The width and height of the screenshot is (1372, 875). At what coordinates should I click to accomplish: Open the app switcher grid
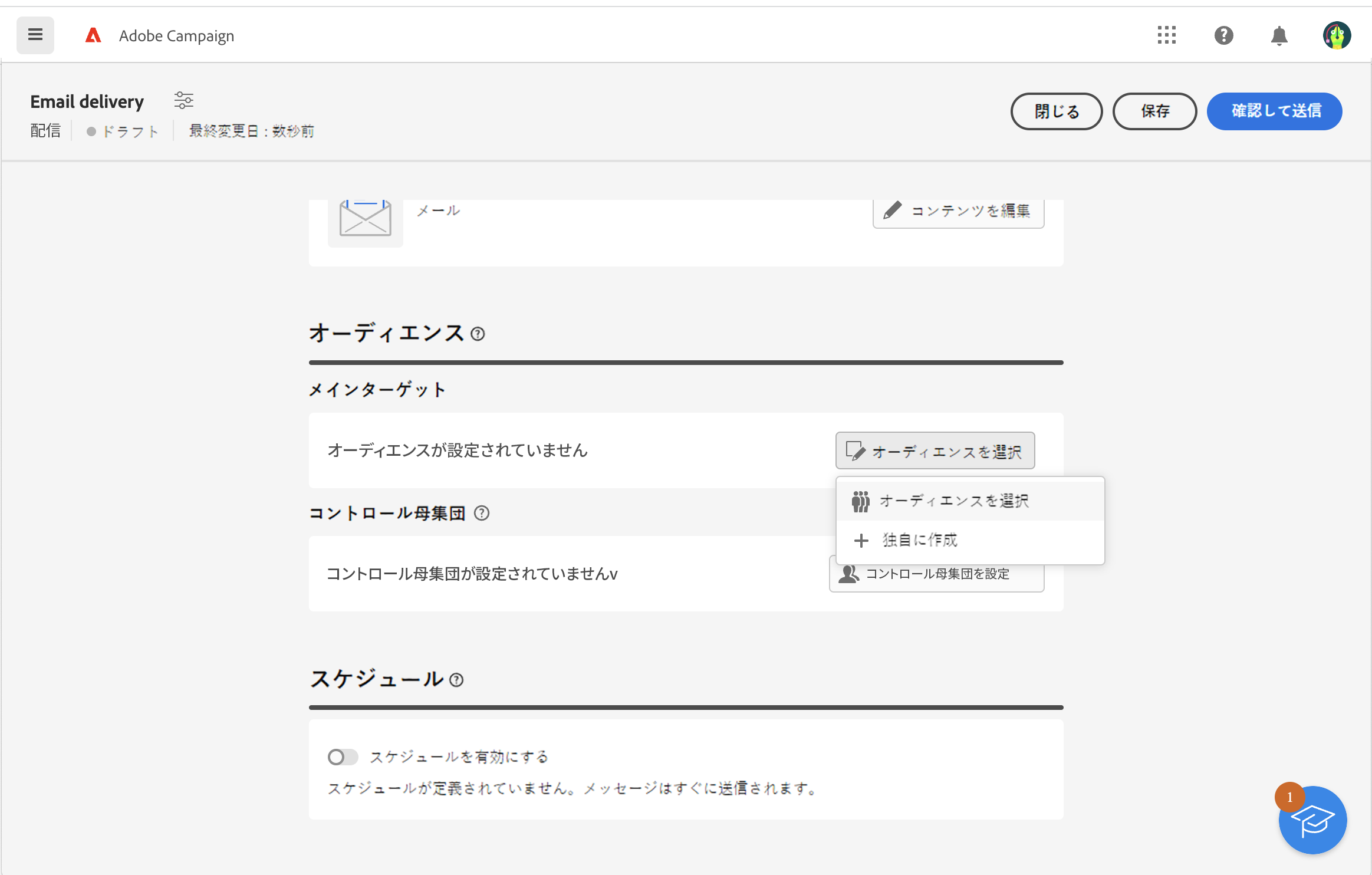tap(1166, 35)
